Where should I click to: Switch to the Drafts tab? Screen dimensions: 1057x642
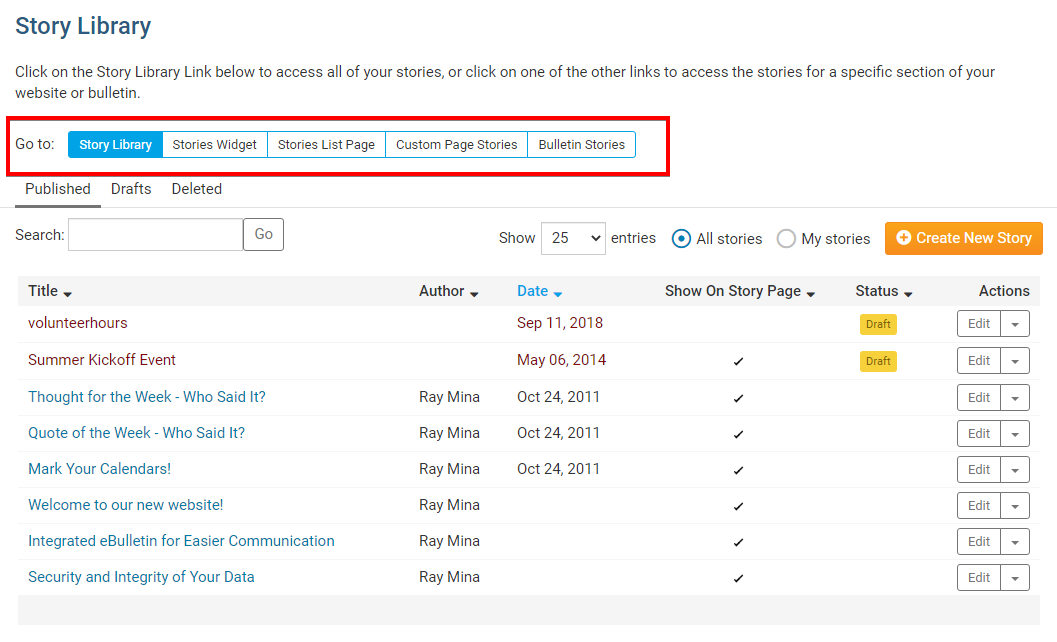tap(131, 189)
